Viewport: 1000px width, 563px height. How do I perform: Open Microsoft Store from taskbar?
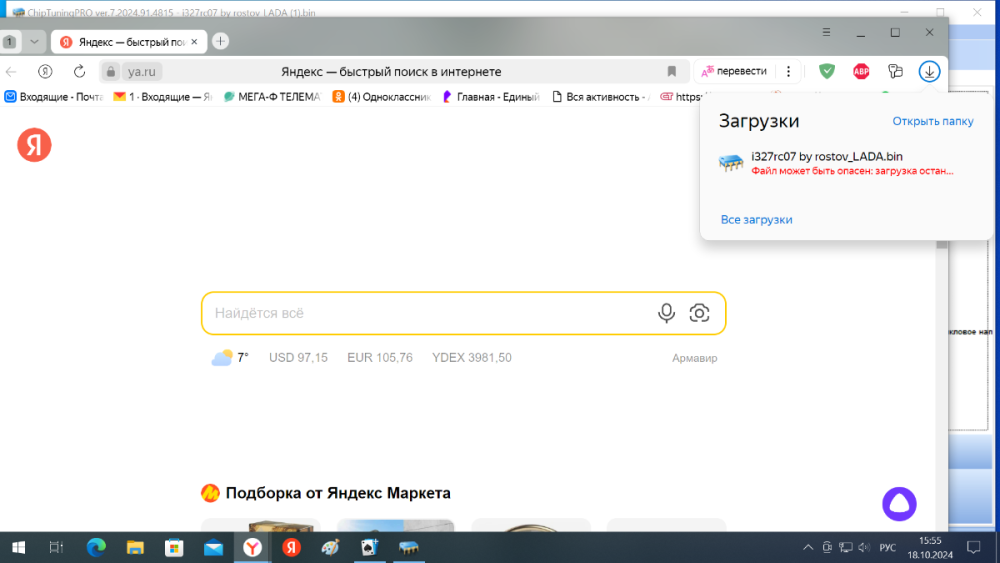(174, 547)
